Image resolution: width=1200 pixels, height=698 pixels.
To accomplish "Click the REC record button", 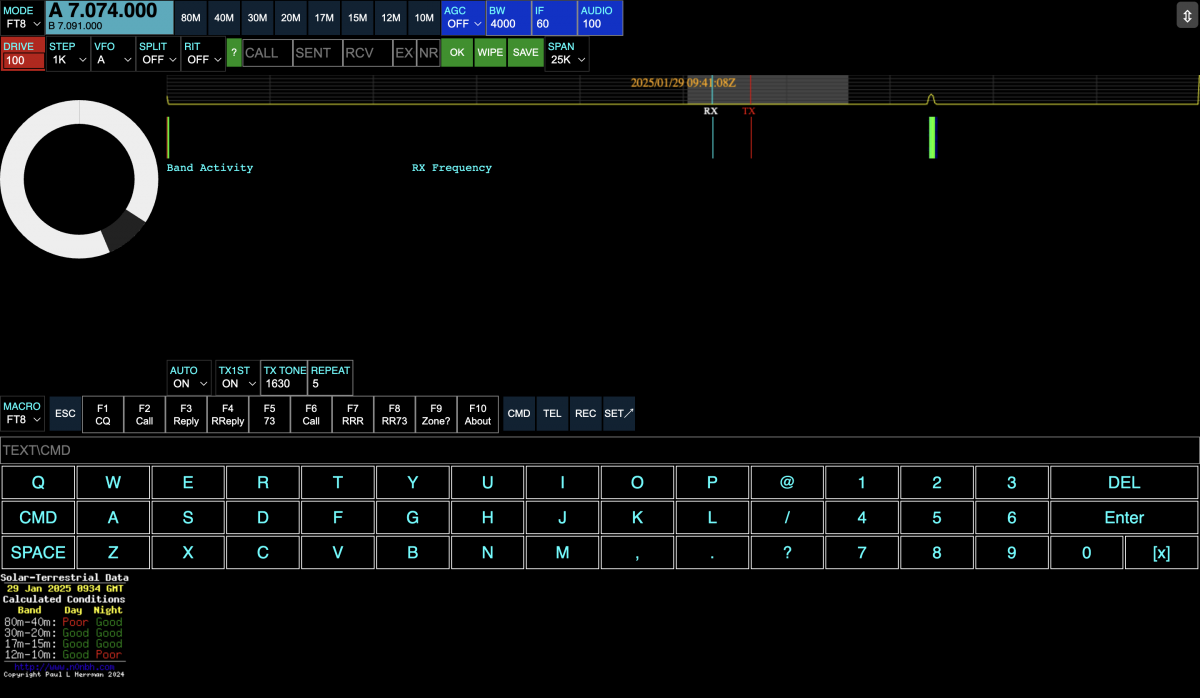I will tap(586, 414).
